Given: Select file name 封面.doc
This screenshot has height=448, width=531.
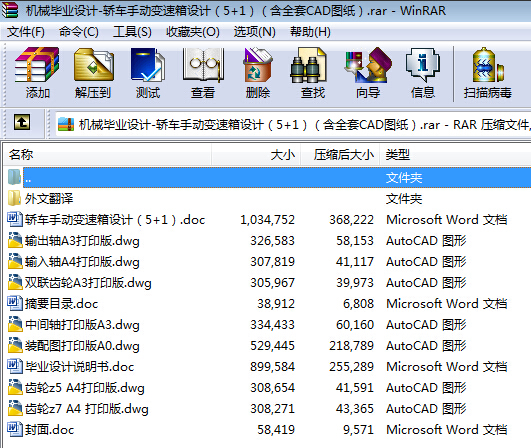Looking at the screenshot, I should coord(49,430).
